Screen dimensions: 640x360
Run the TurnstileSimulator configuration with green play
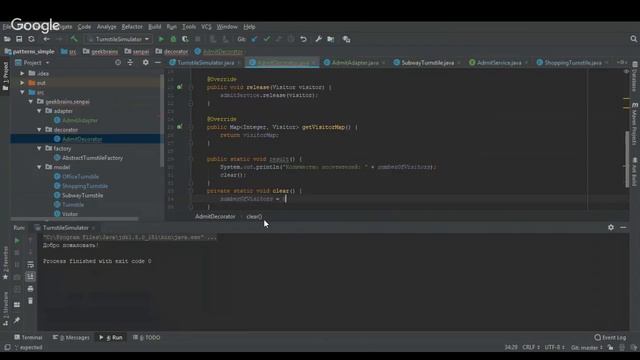coord(161,39)
